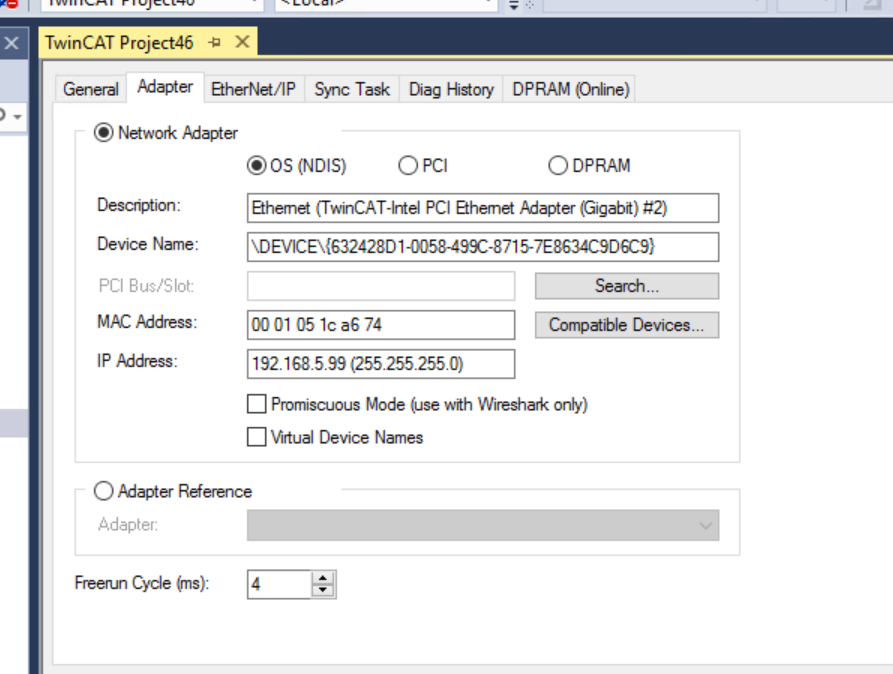Open the General tab
The width and height of the screenshot is (893, 674).
[x=91, y=89]
